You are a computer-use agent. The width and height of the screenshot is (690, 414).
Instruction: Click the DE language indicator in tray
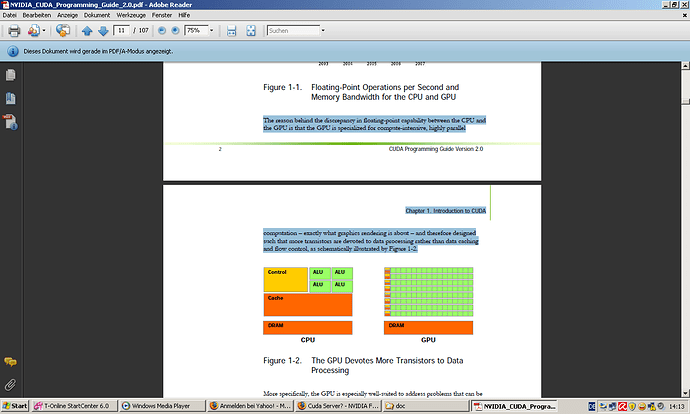[x=592, y=406]
